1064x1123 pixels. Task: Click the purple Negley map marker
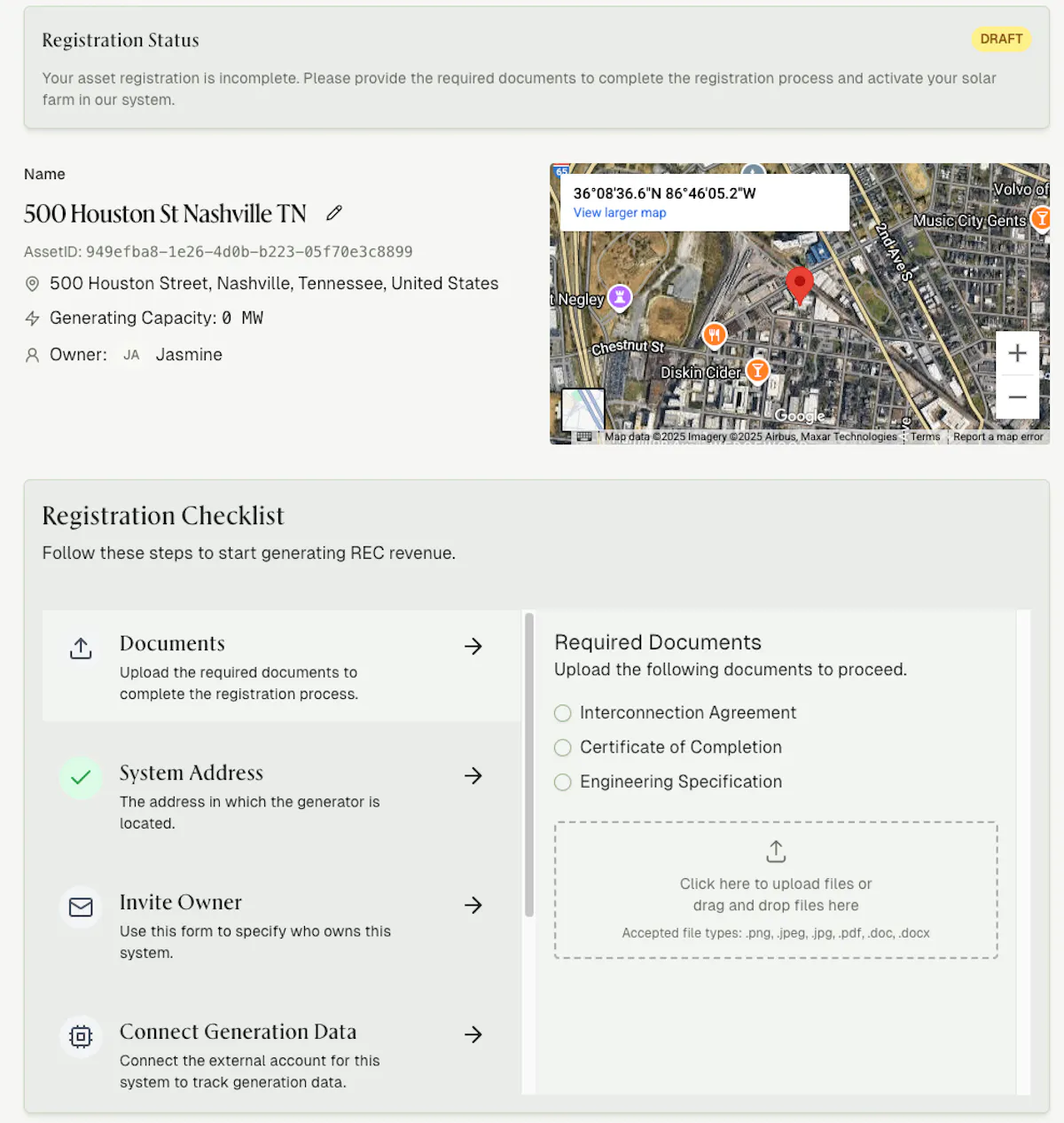click(x=620, y=297)
